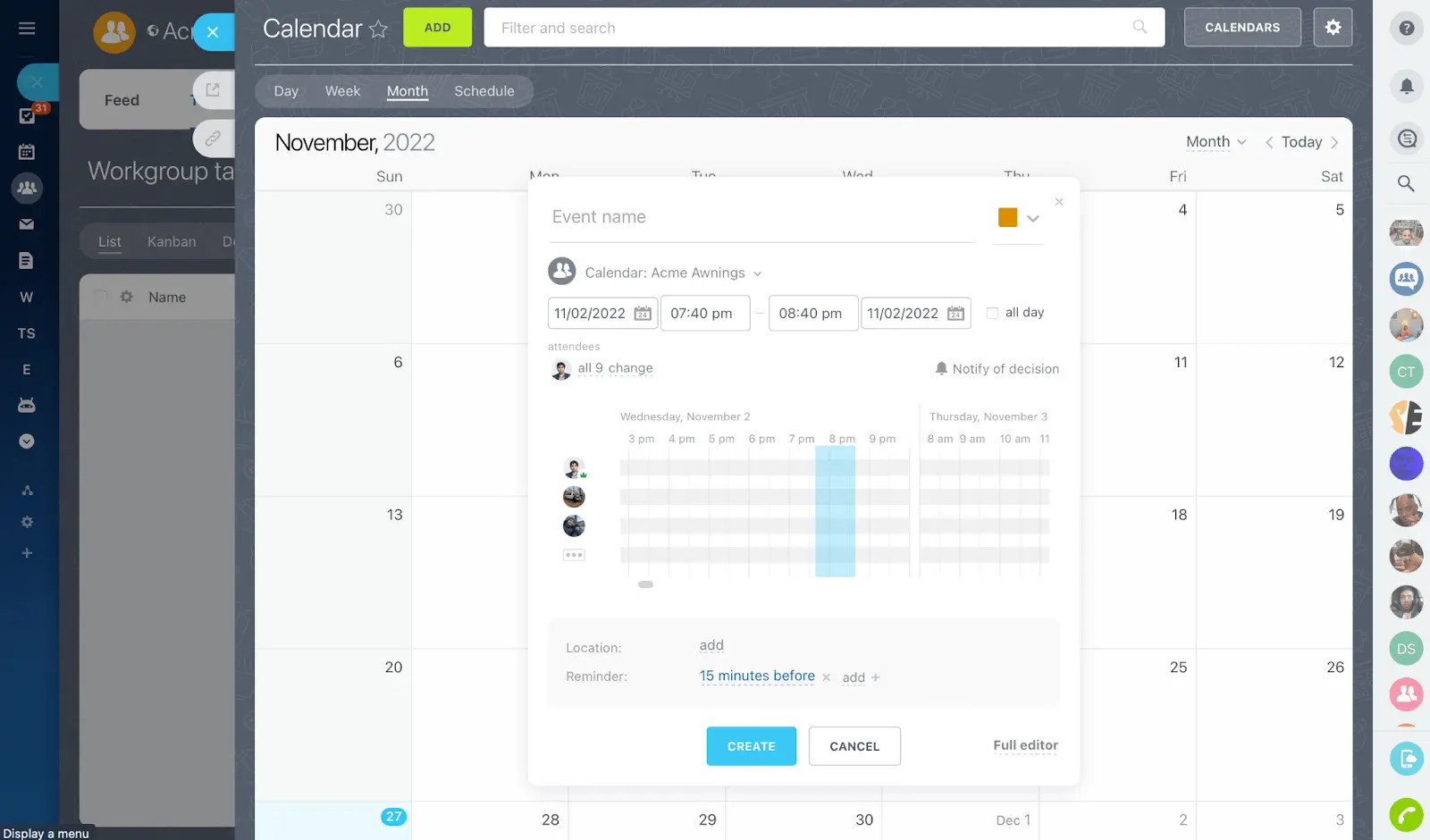
Task: Switch to the Week tab
Action: pos(342,91)
